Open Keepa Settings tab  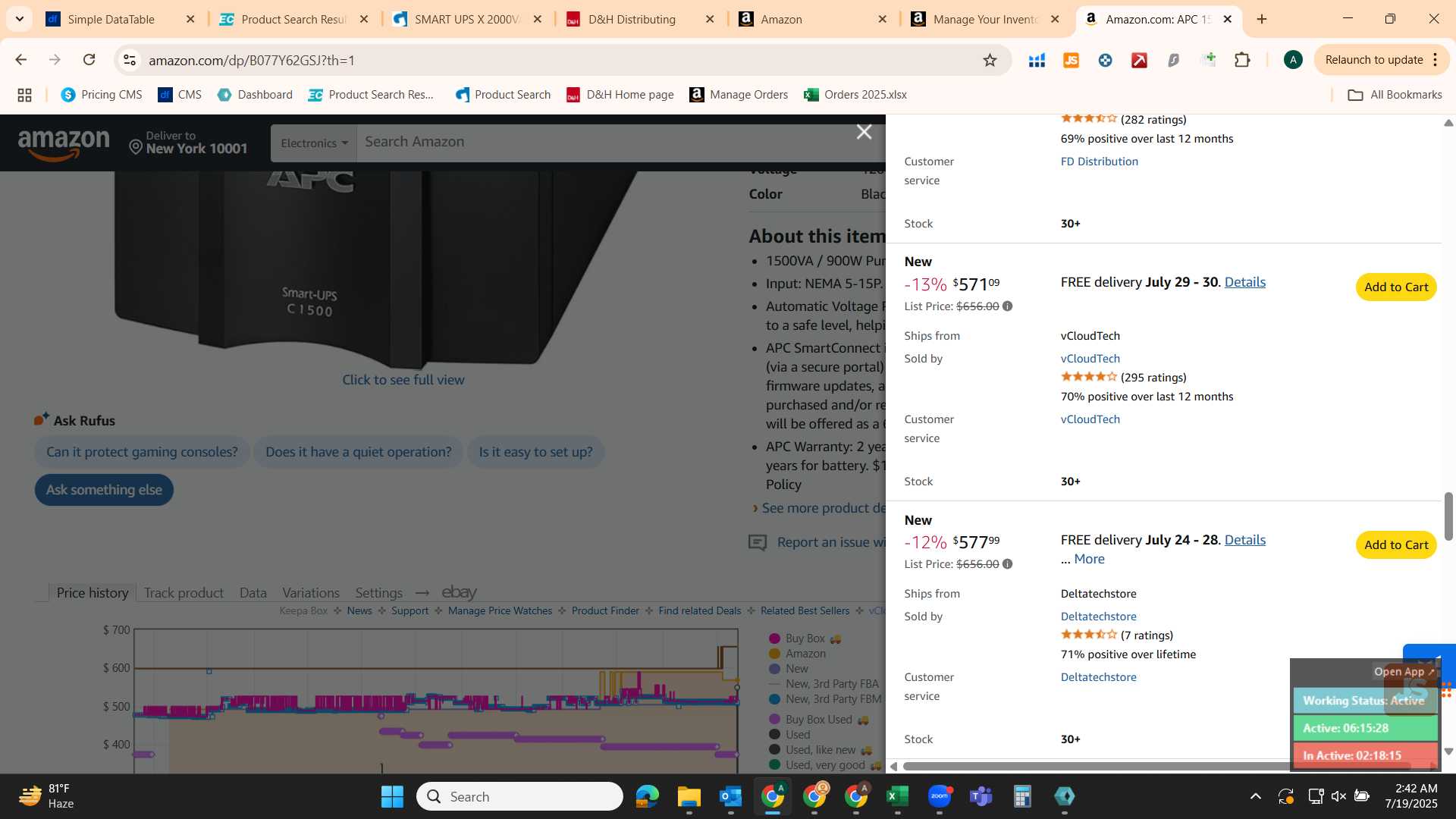point(378,593)
